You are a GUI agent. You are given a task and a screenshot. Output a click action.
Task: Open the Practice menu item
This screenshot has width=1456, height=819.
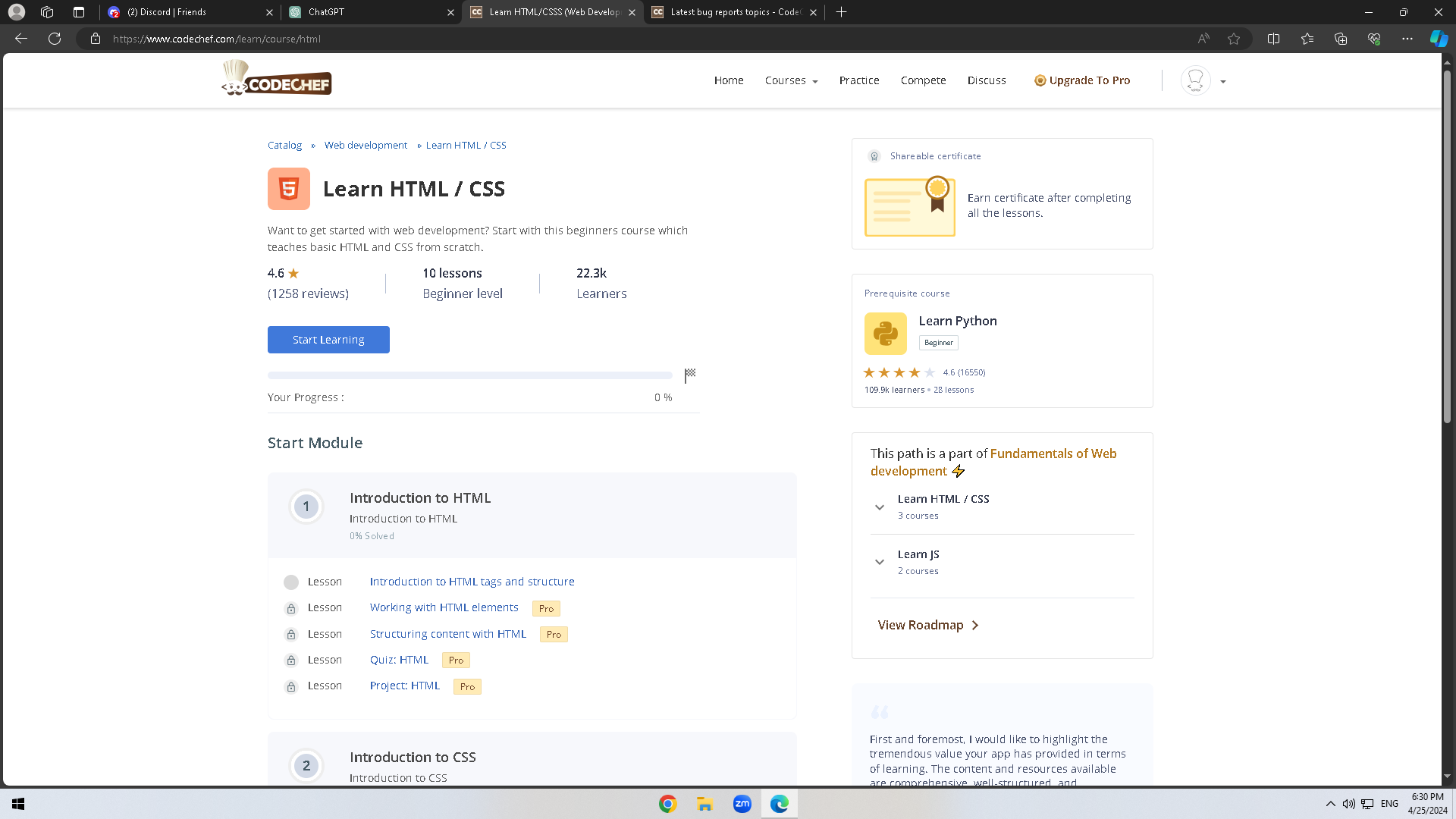click(858, 80)
